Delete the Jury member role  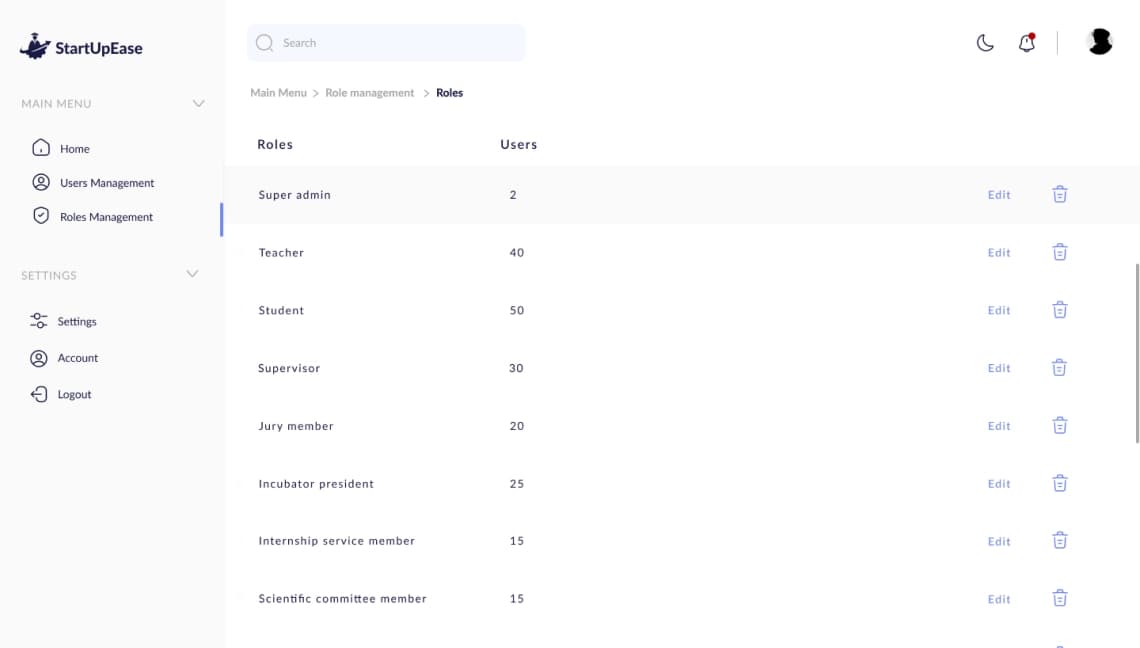(x=1060, y=425)
